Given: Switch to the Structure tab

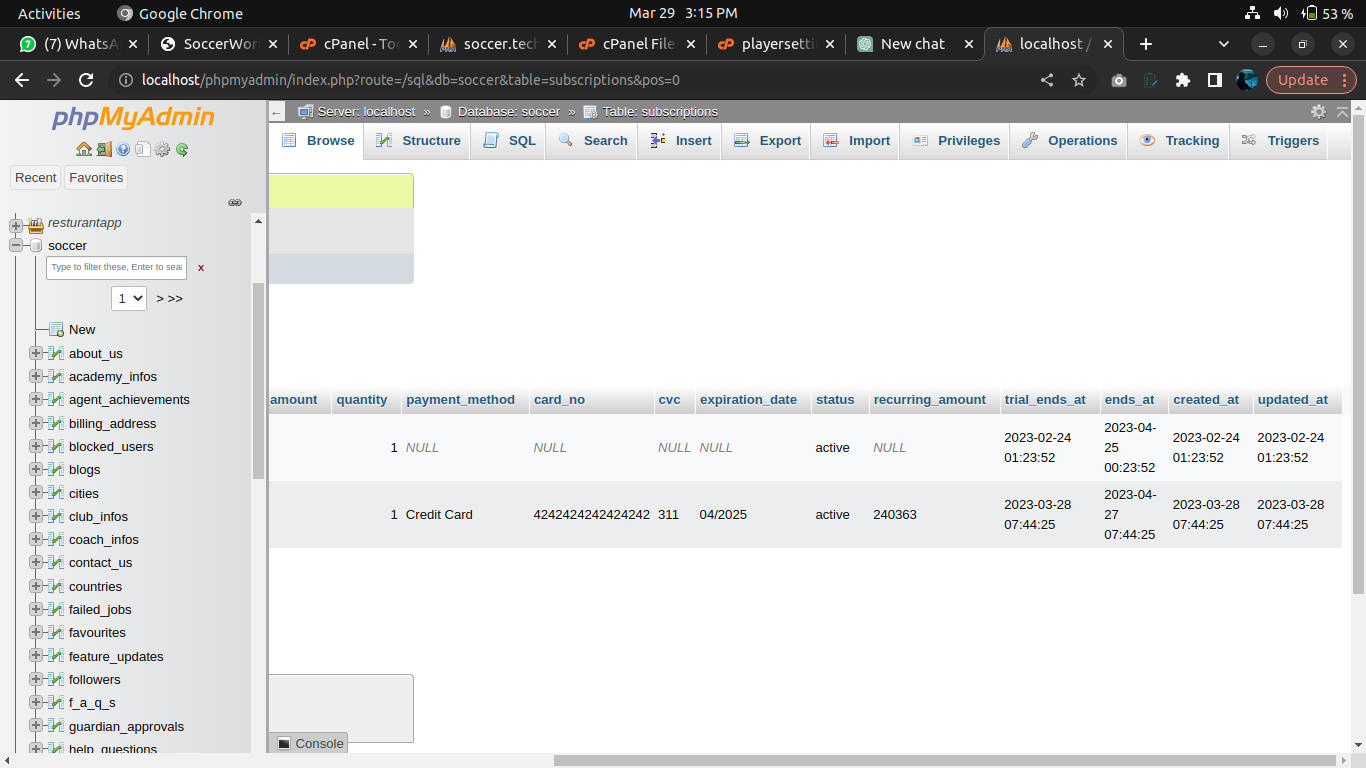Looking at the screenshot, I should point(419,141).
